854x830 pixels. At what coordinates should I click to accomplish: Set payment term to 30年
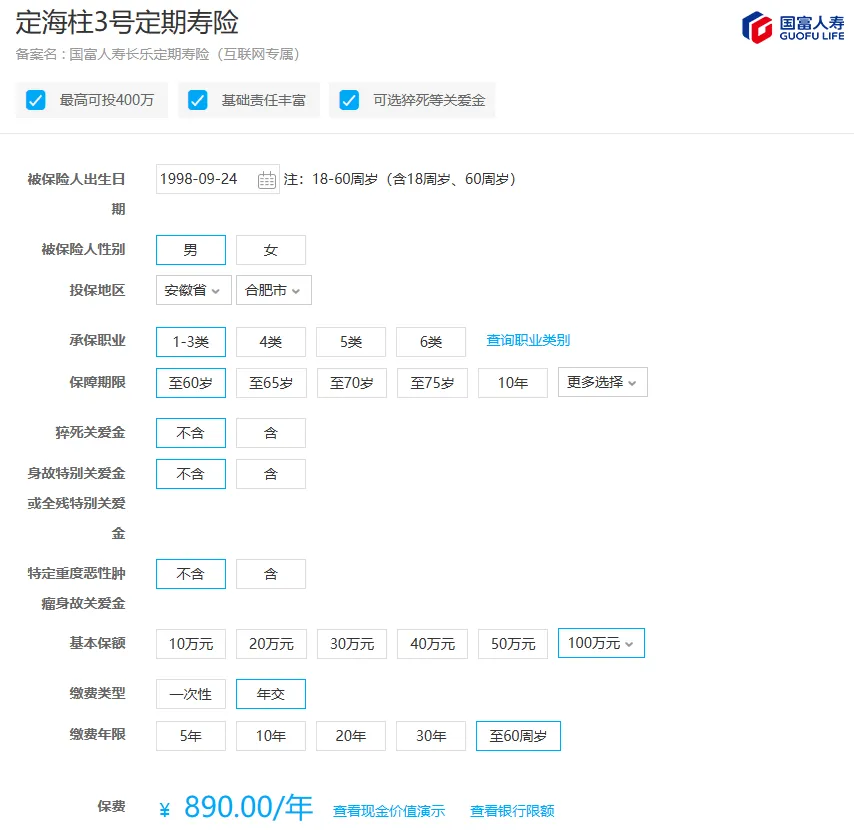tap(431, 736)
